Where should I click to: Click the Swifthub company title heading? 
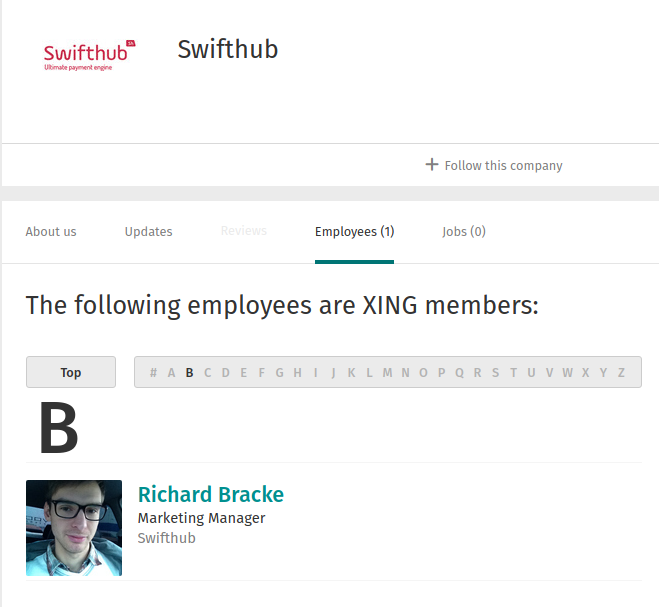(228, 49)
